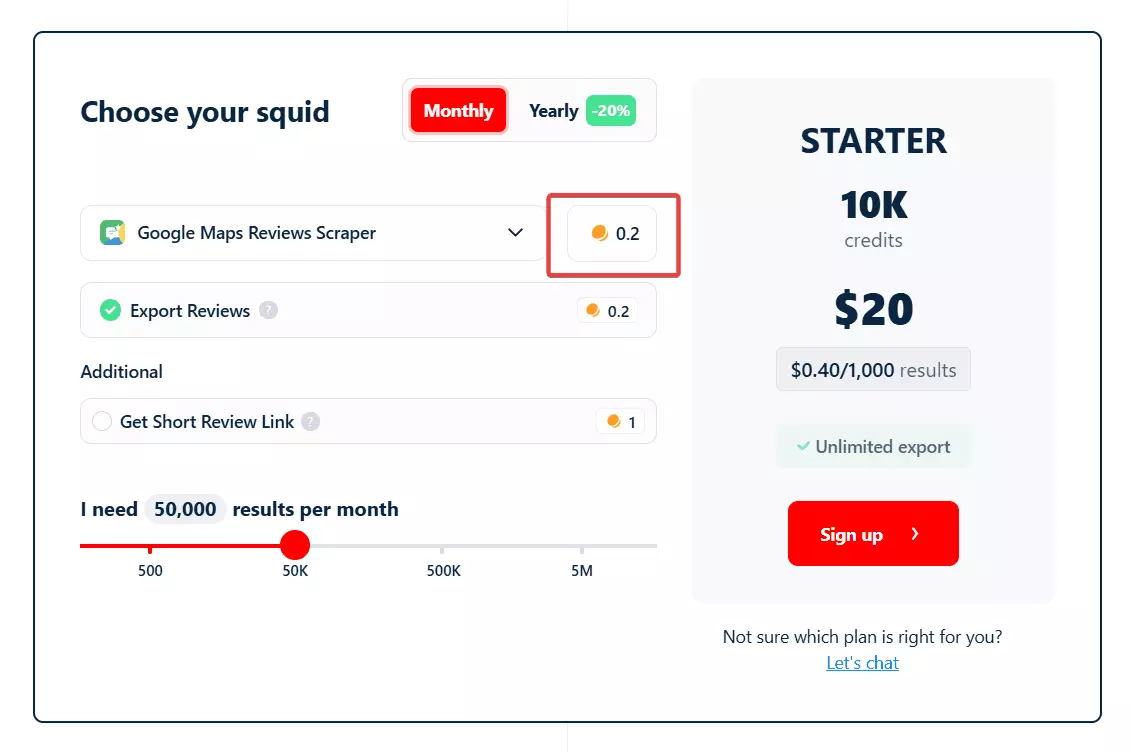Image resolution: width=1131 pixels, height=752 pixels.
Task: Click the highlighted 0.2 credit coin icon
Action: (x=601, y=234)
